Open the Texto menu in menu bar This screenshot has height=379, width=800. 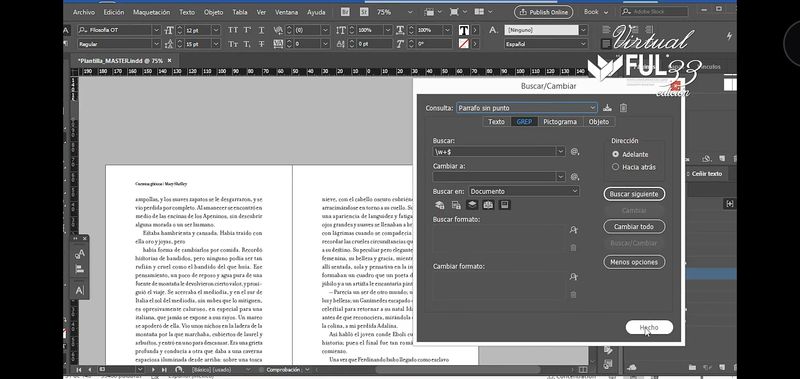coord(187,12)
